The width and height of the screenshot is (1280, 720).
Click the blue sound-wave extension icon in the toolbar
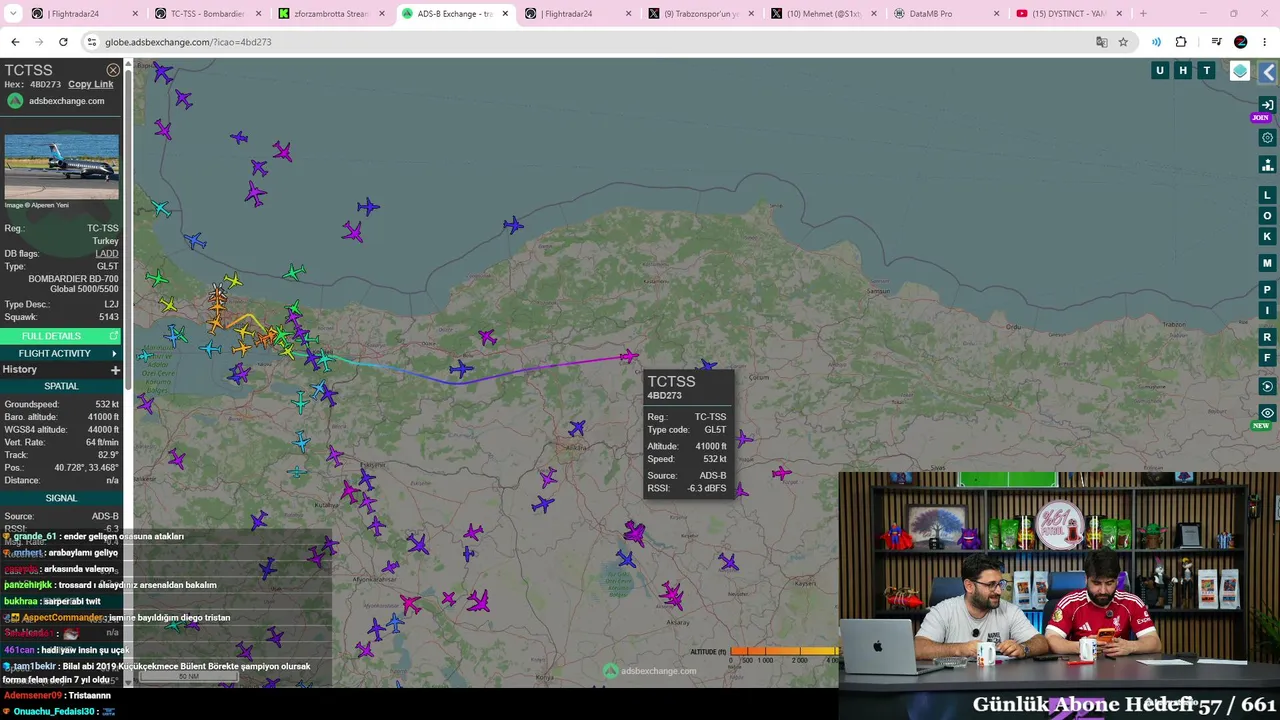(x=1157, y=42)
